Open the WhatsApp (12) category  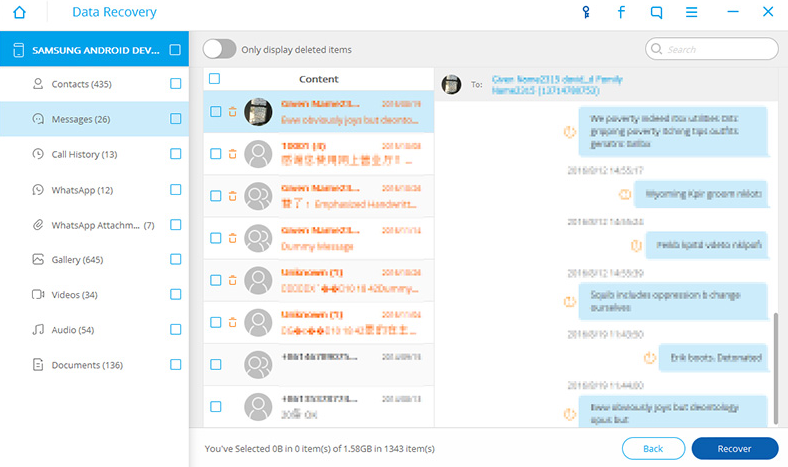click(94, 190)
